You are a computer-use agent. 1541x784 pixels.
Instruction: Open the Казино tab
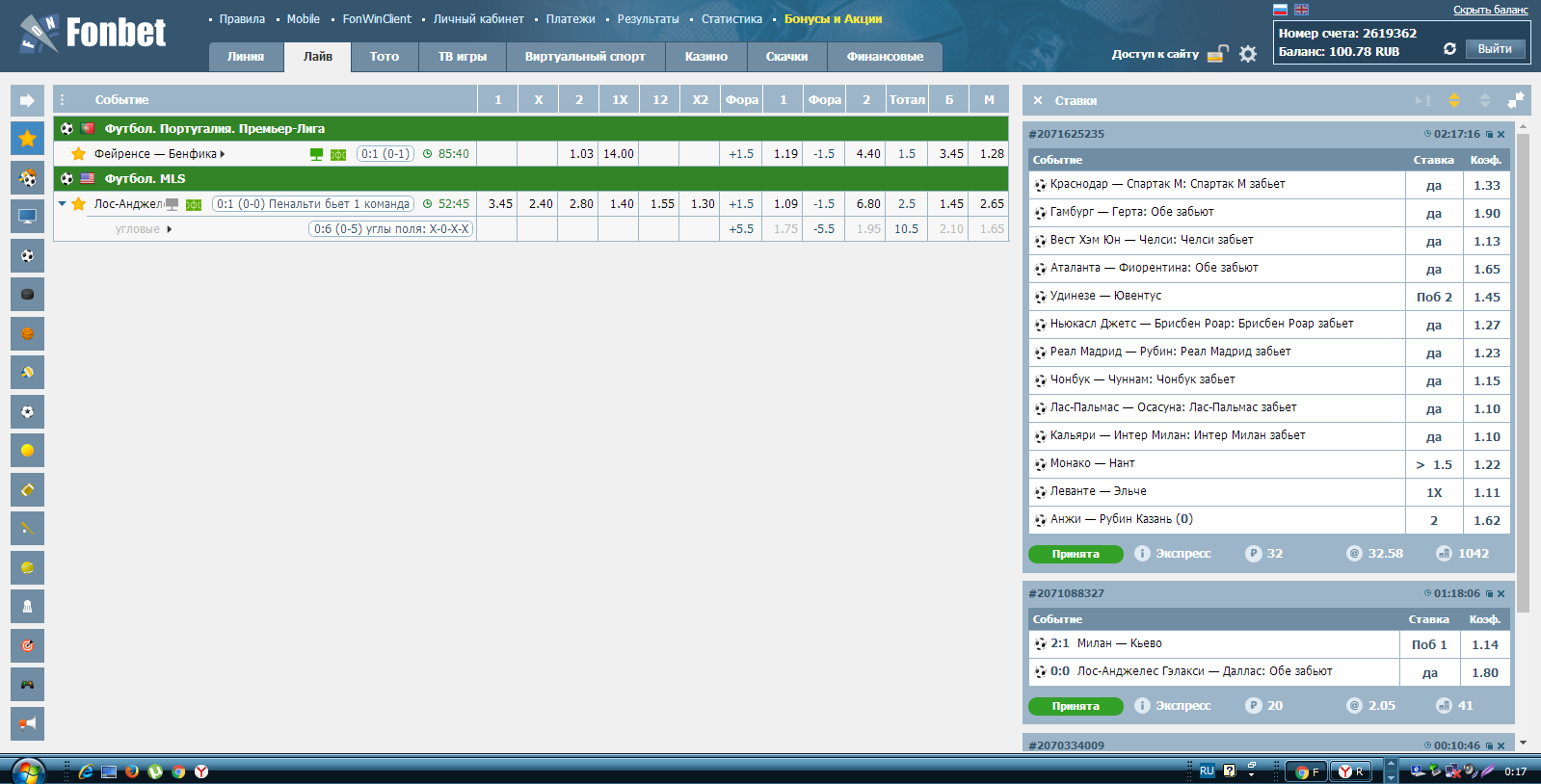coord(706,57)
